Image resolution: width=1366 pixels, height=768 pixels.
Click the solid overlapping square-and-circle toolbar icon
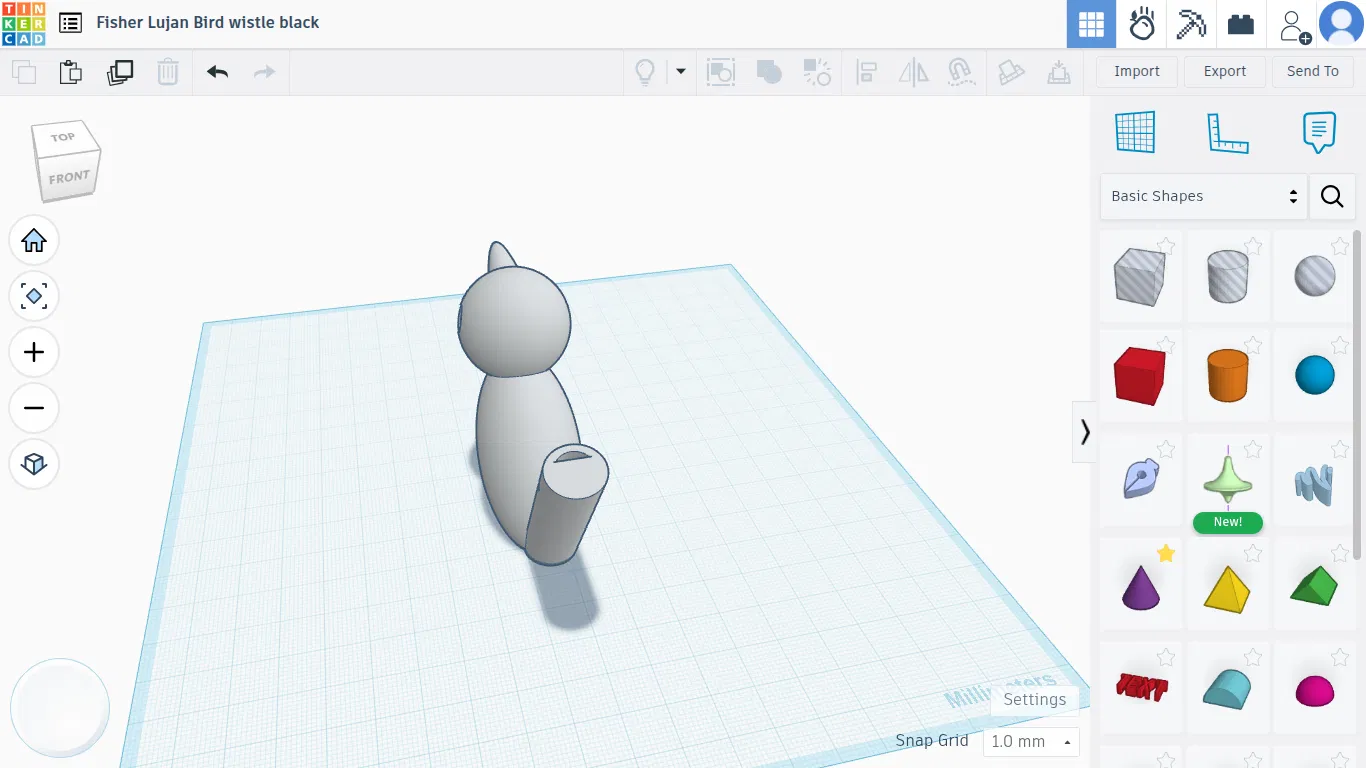pyautogui.click(x=769, y=72)
